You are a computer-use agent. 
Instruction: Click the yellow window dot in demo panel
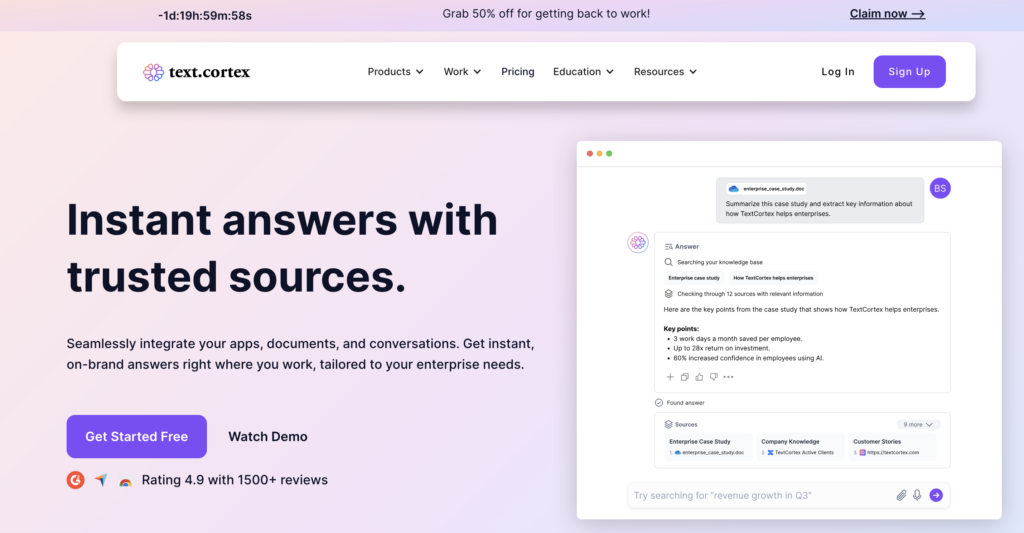[x=600, y=153]
